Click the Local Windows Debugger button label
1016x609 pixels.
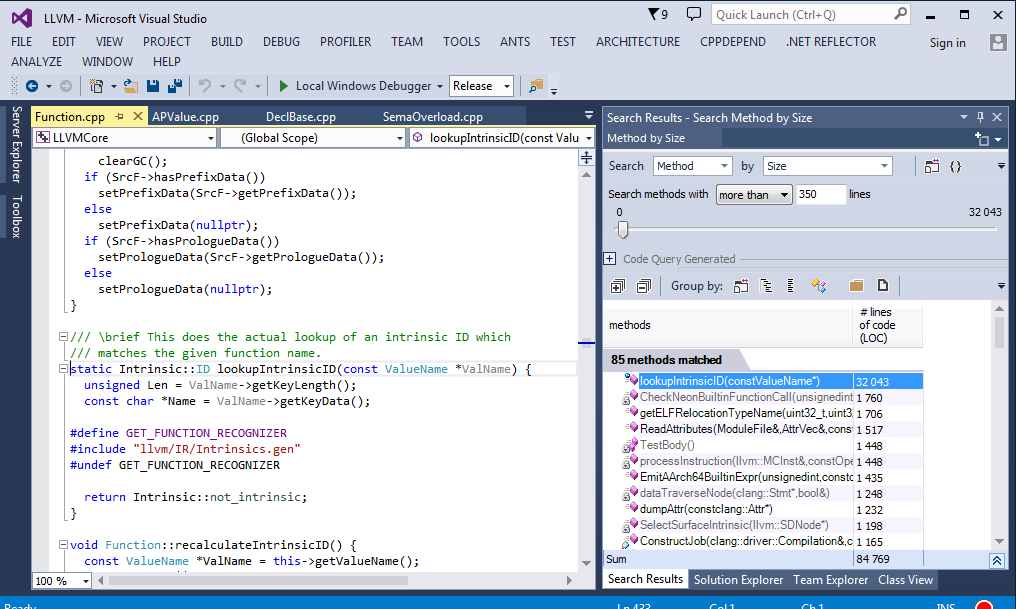pos(364,86)
